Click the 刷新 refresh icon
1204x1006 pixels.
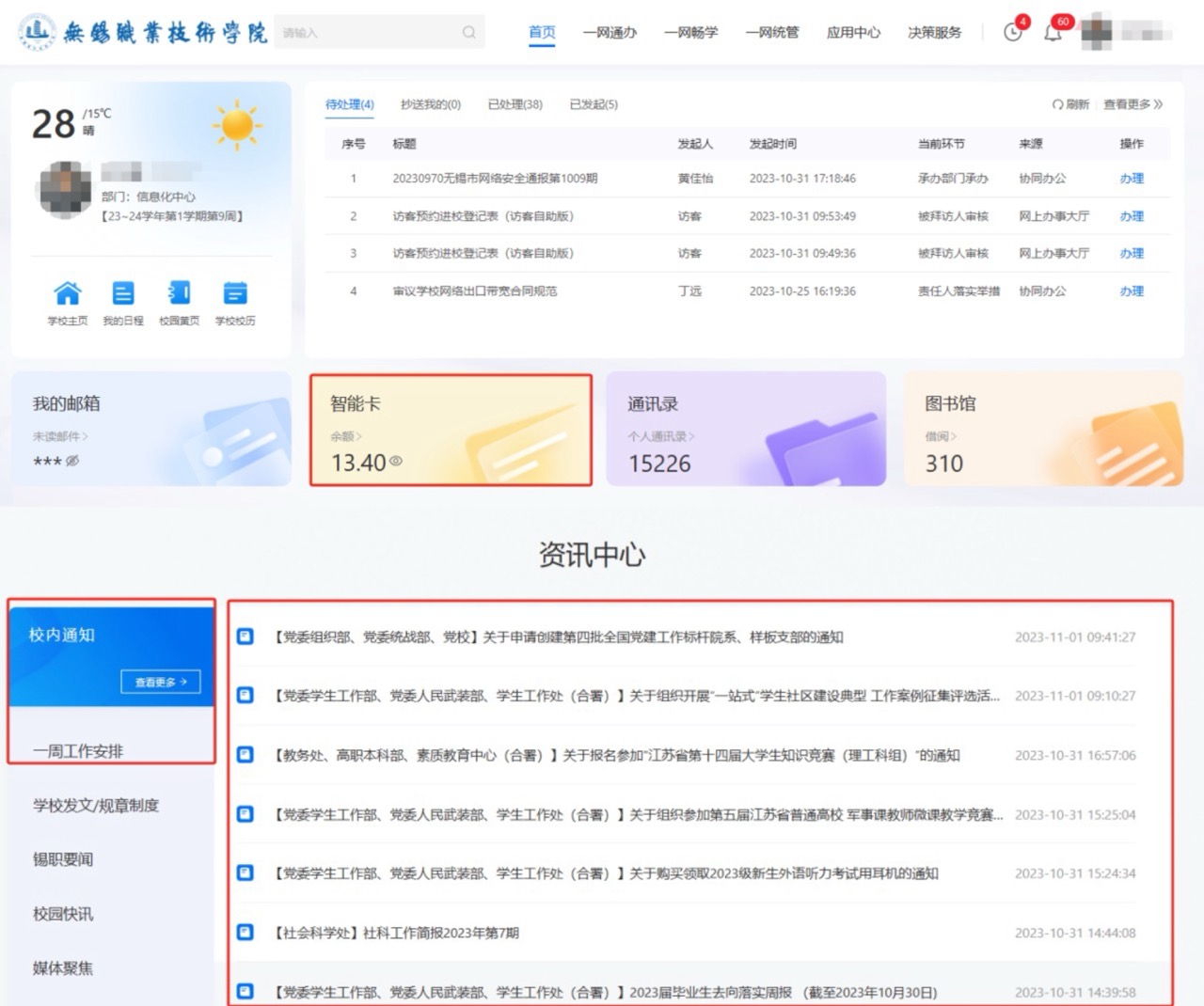(x=1058, y=104)
